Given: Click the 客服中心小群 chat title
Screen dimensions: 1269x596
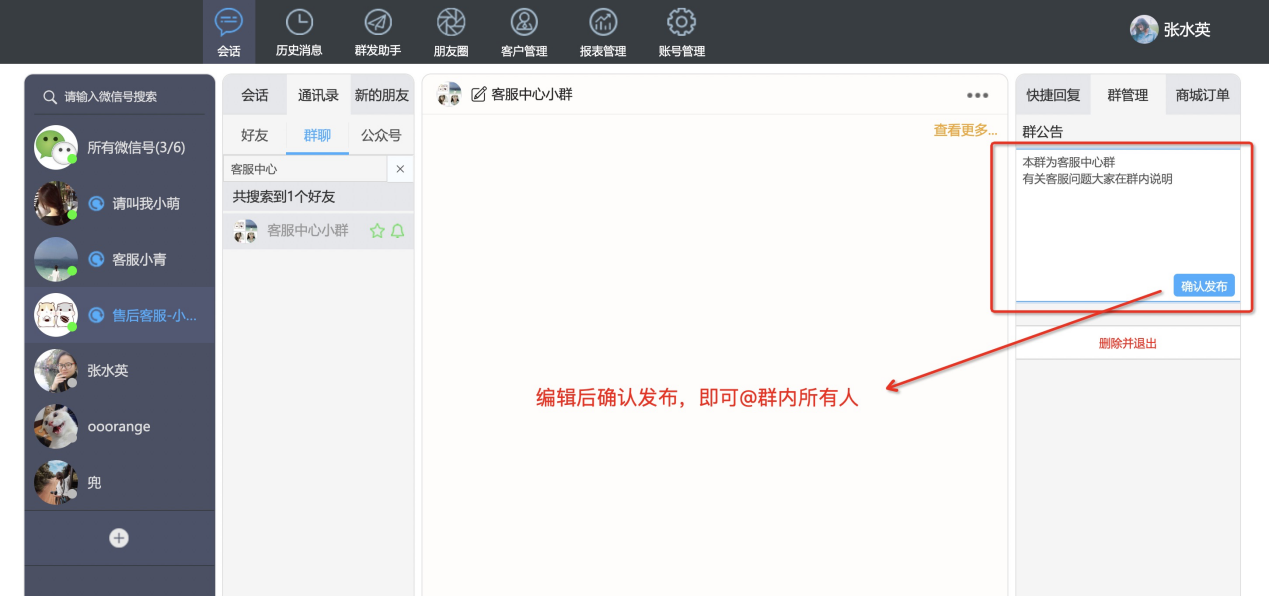Looking at the screenshot, I should pos(532,94).
